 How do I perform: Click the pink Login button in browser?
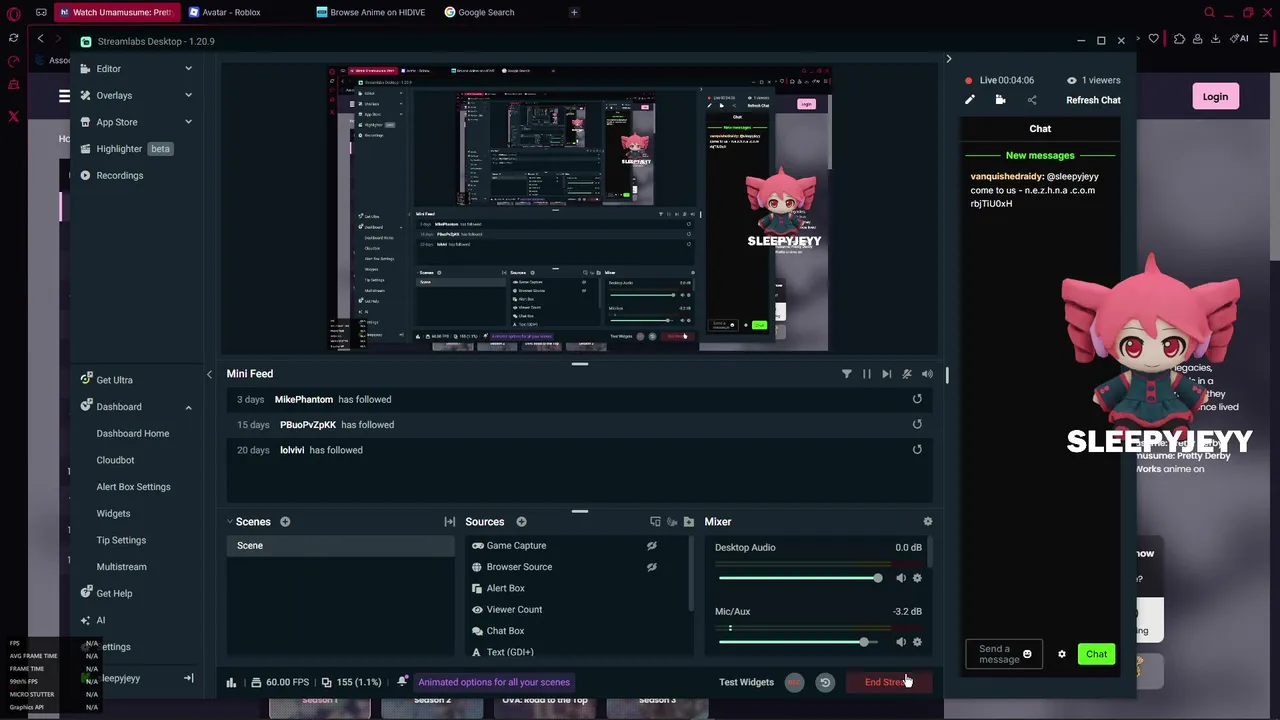coord(1215,97)
